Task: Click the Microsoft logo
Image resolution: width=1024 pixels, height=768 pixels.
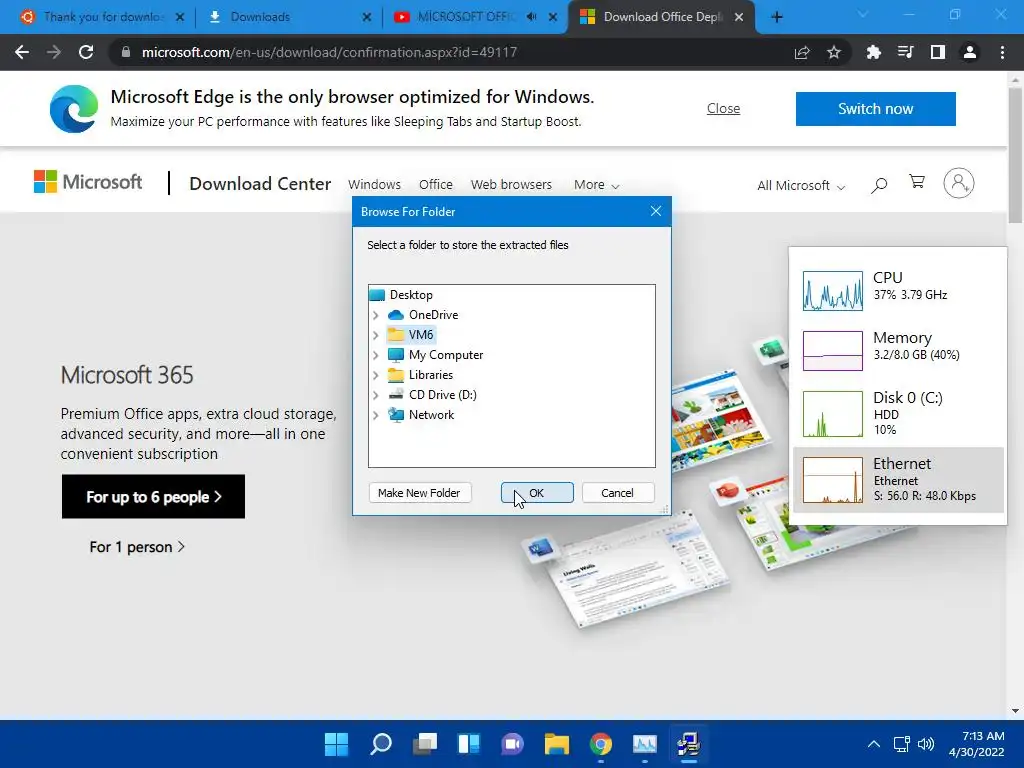Action: click(x=88, y=182)
